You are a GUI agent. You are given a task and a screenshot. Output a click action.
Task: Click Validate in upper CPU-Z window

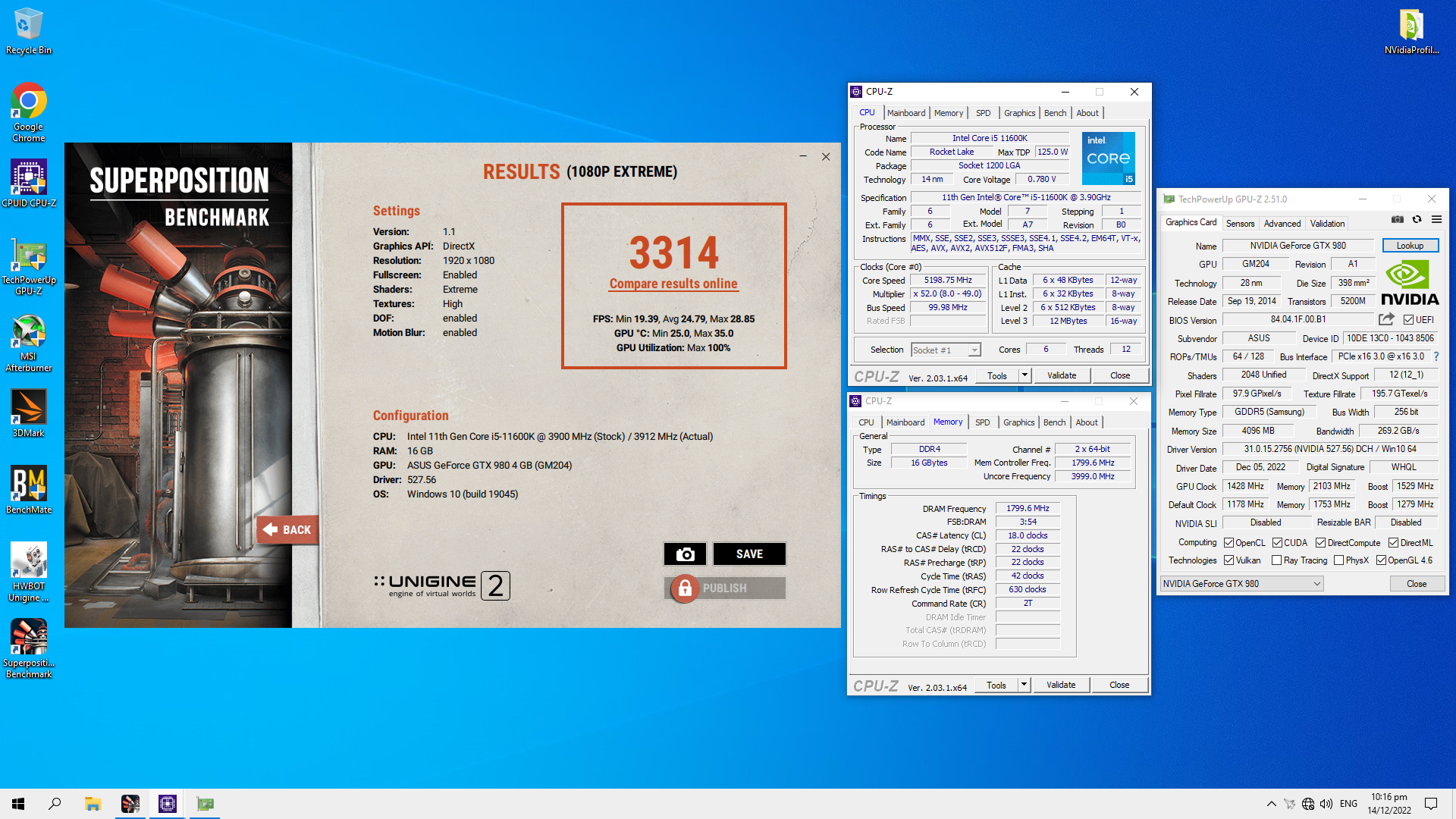(x=1062, y=375)
